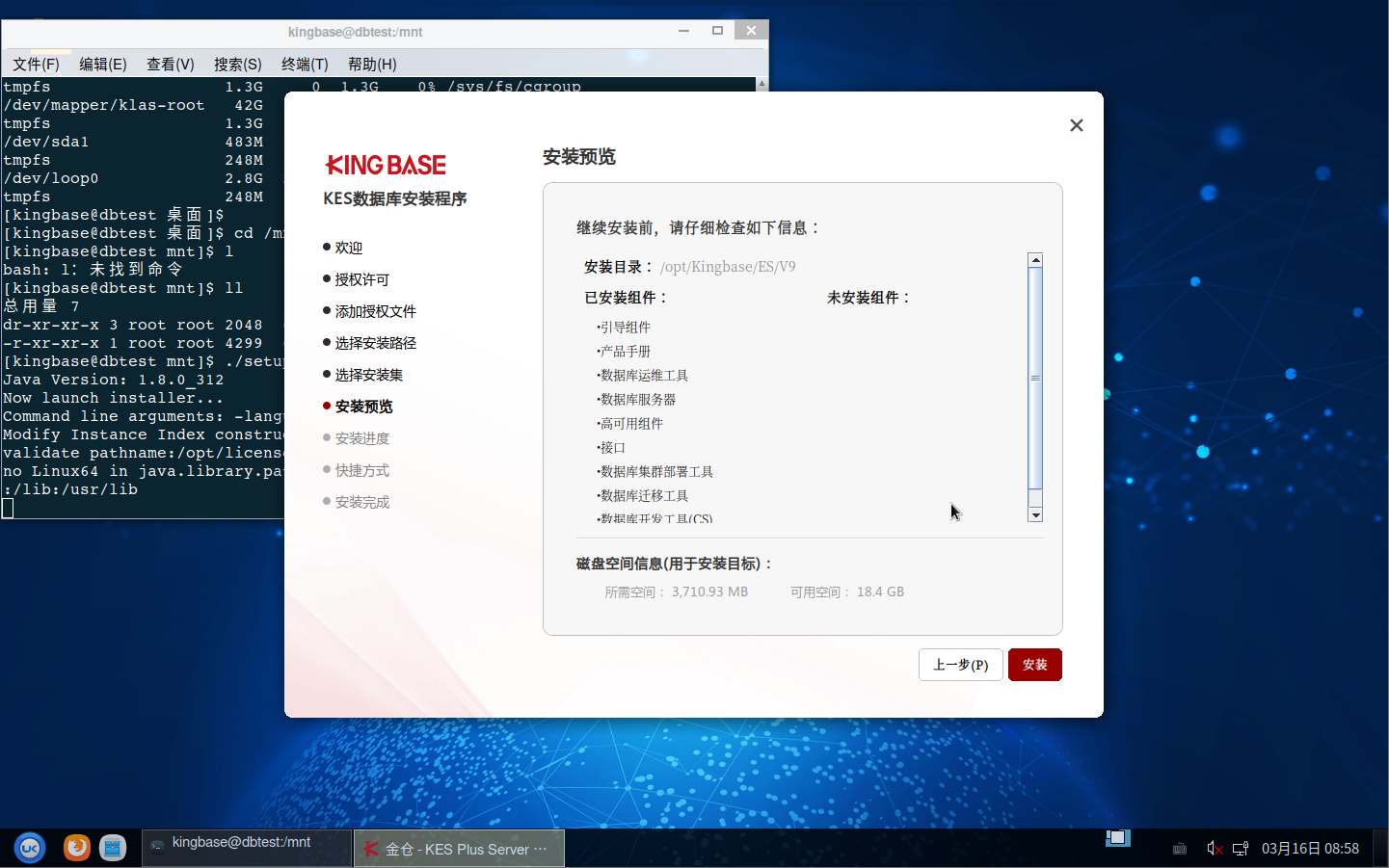
Task: Click the terminal scrollbar up arrow
Action: click(x=761, y=84)
